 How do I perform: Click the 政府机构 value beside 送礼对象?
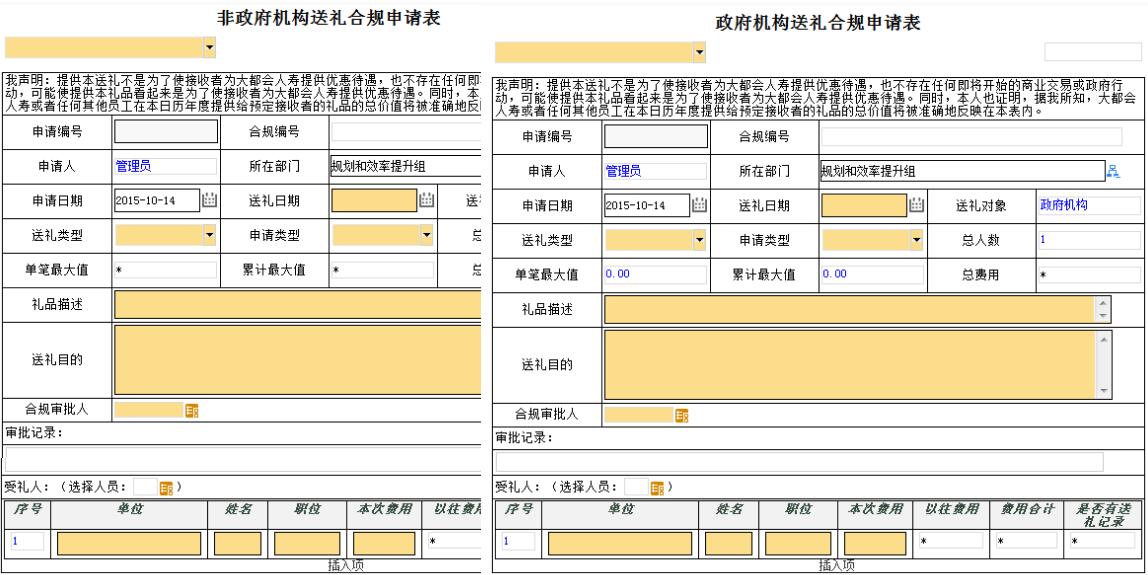click(1064, 205)
